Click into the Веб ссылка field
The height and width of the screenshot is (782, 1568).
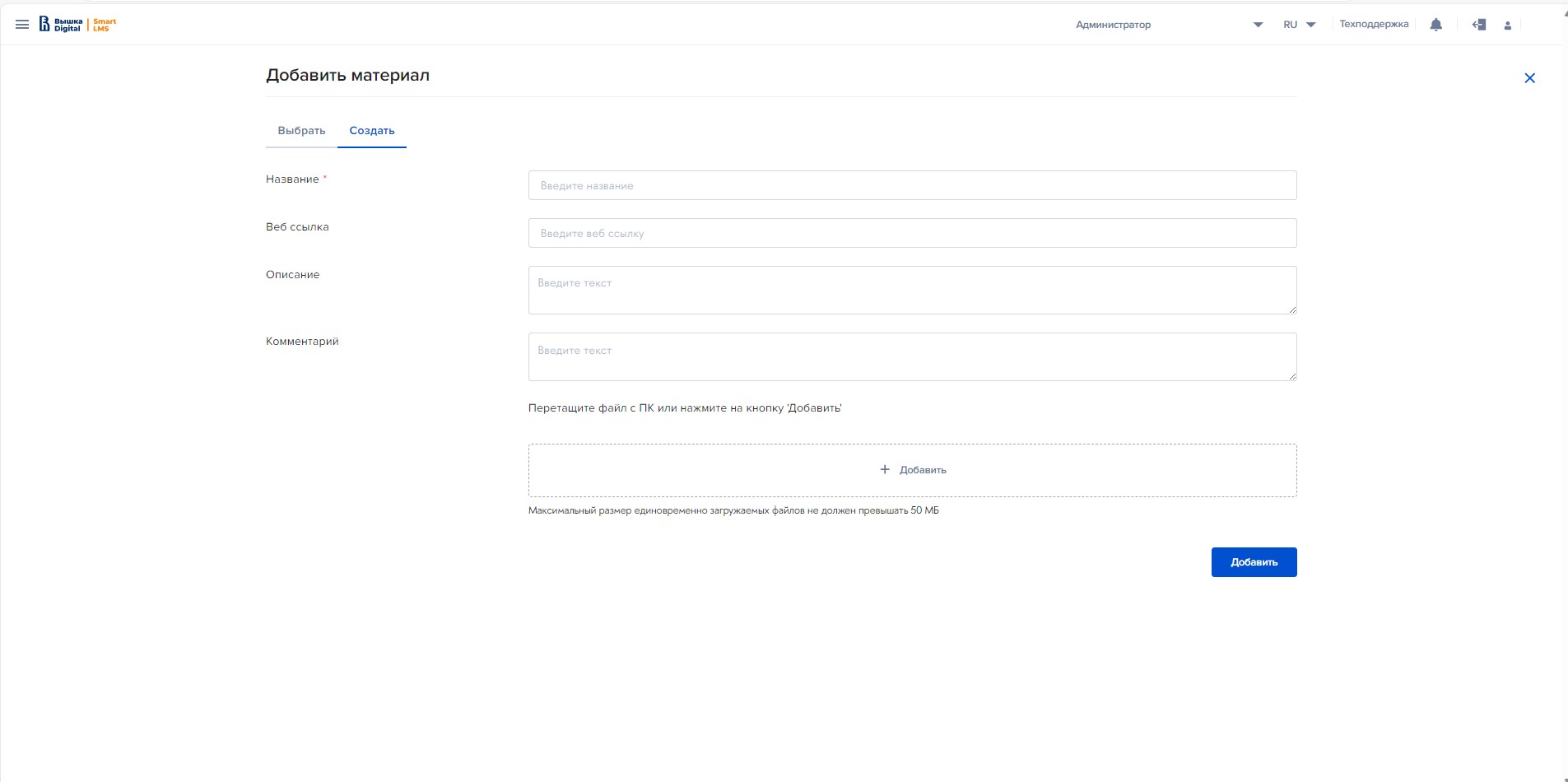[x=912, y=233]
